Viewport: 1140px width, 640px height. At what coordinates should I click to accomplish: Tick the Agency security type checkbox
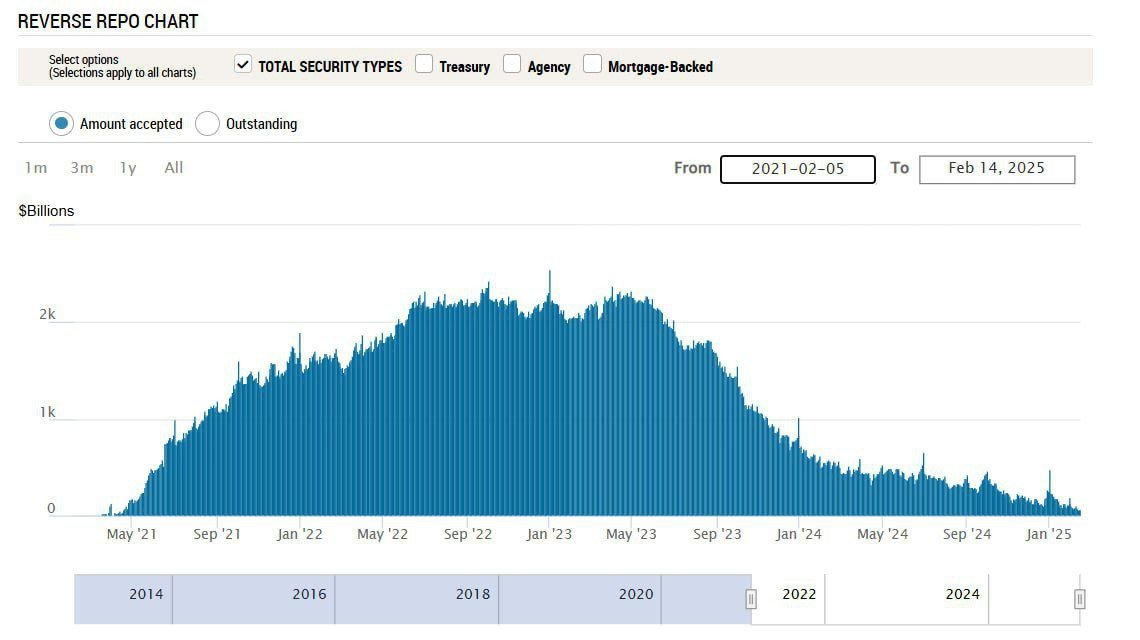512,65
